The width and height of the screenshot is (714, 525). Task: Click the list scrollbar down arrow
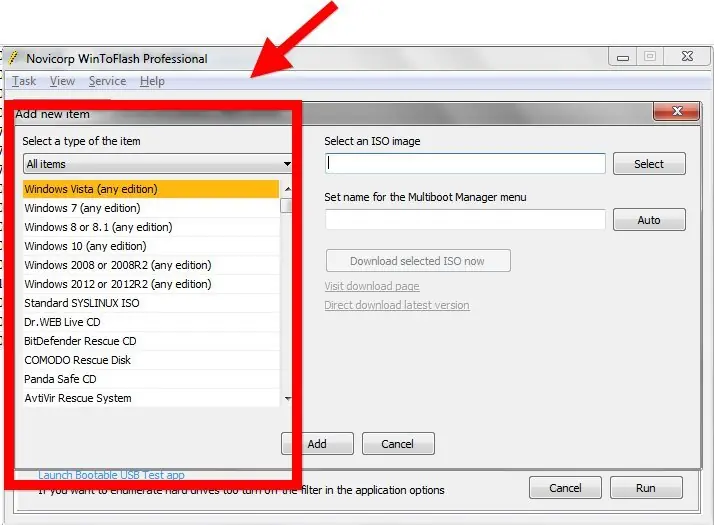[x=287, y=398]
